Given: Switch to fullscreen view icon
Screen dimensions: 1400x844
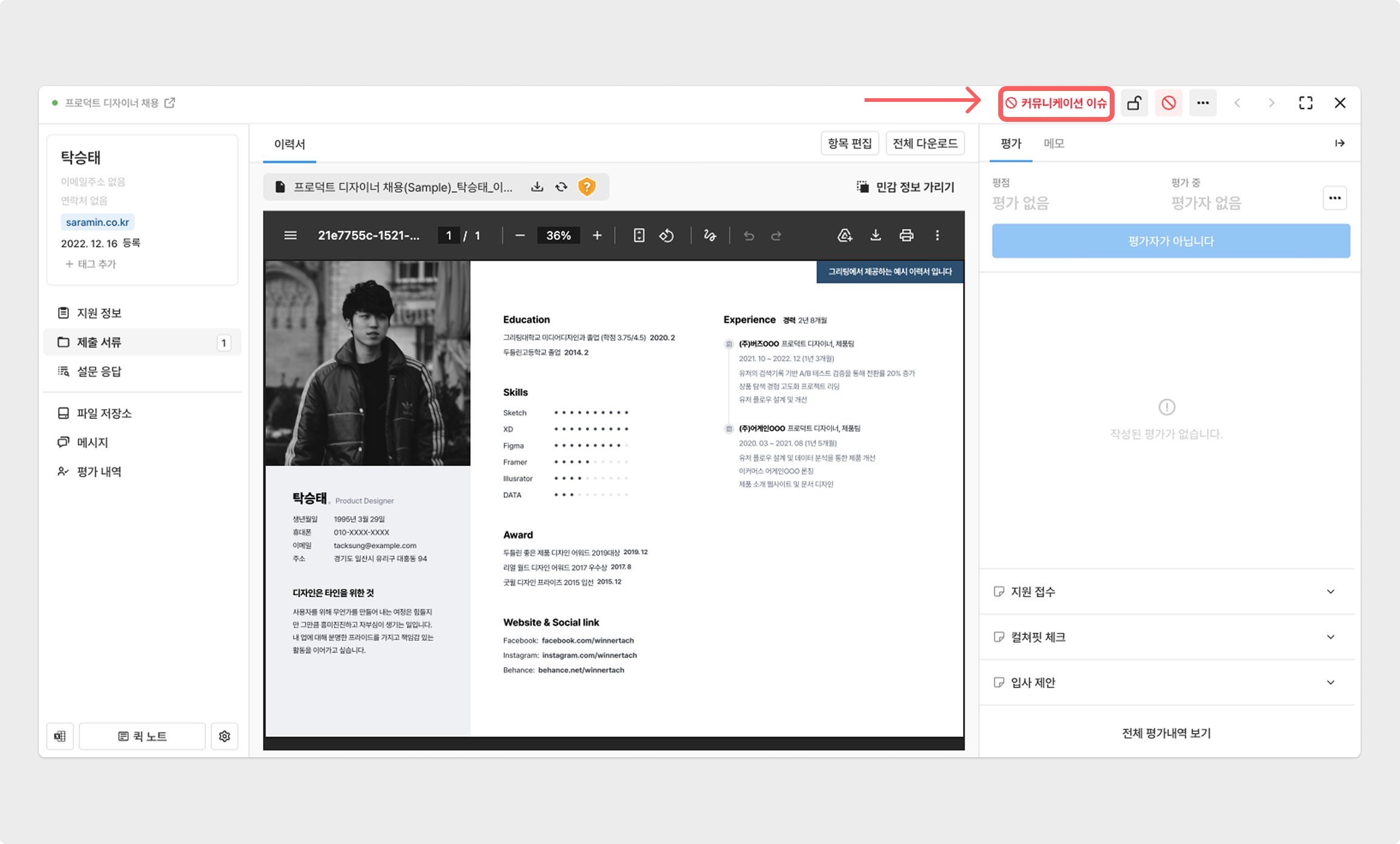Looking at the screenshot, I should pos(1306,103).
